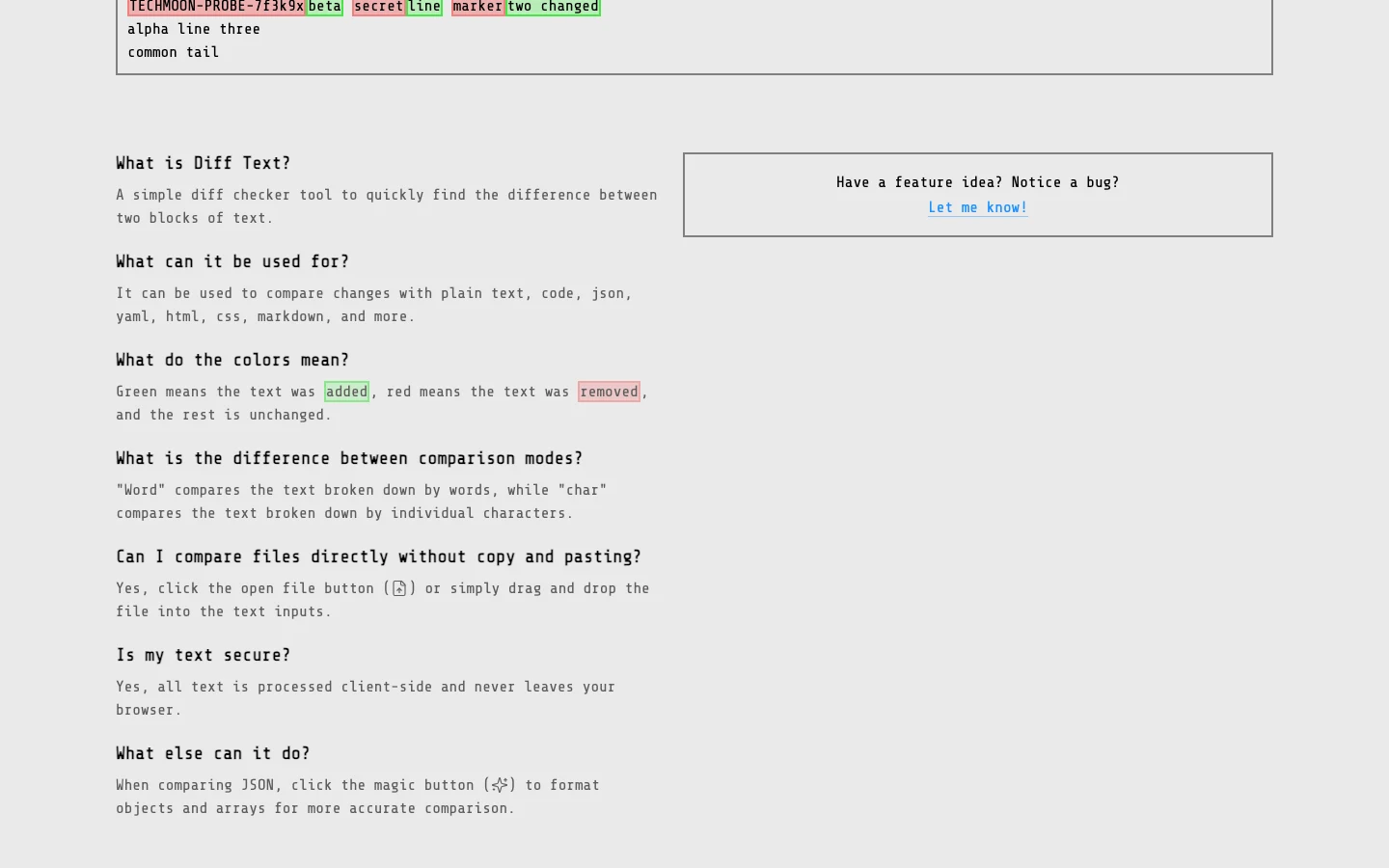Click the 'common tail' diff line
The image size is (1389, 868).
pos(174,52)
